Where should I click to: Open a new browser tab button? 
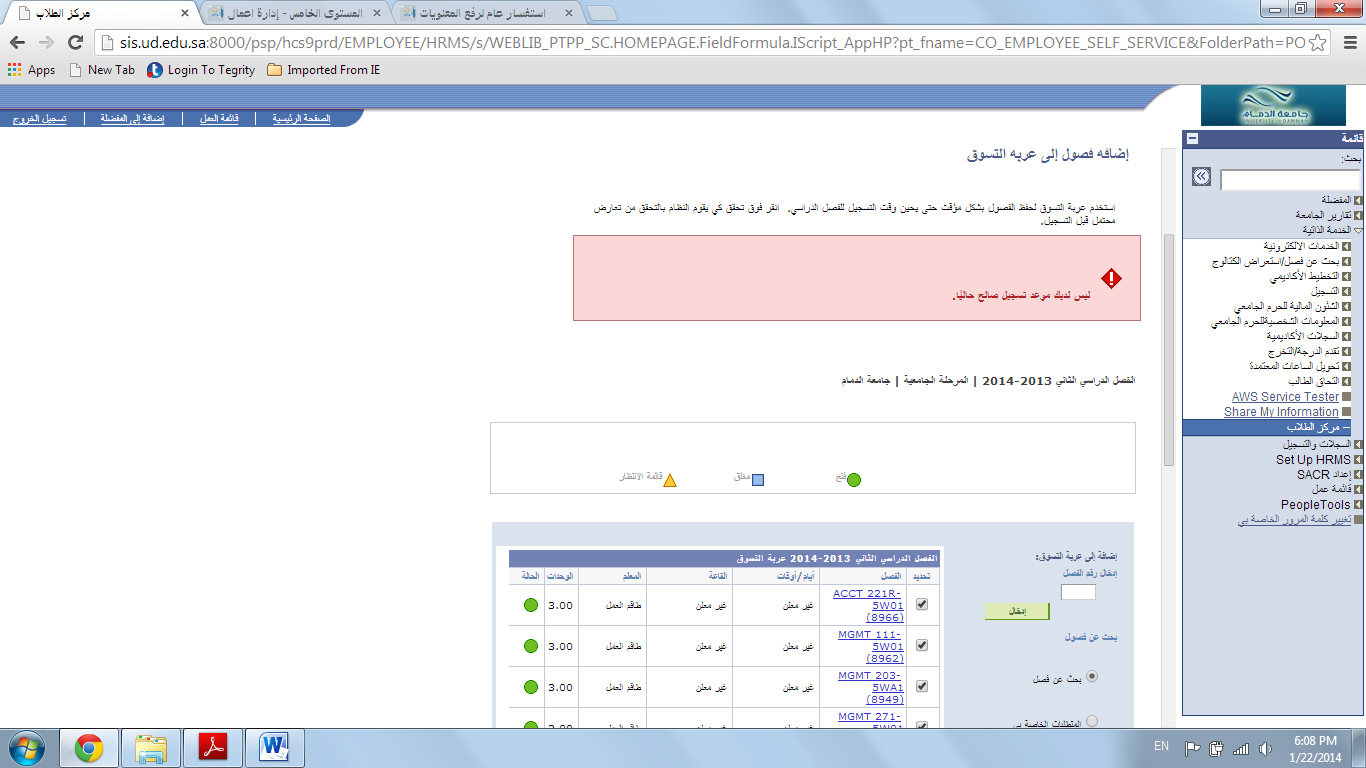point(602,13)
